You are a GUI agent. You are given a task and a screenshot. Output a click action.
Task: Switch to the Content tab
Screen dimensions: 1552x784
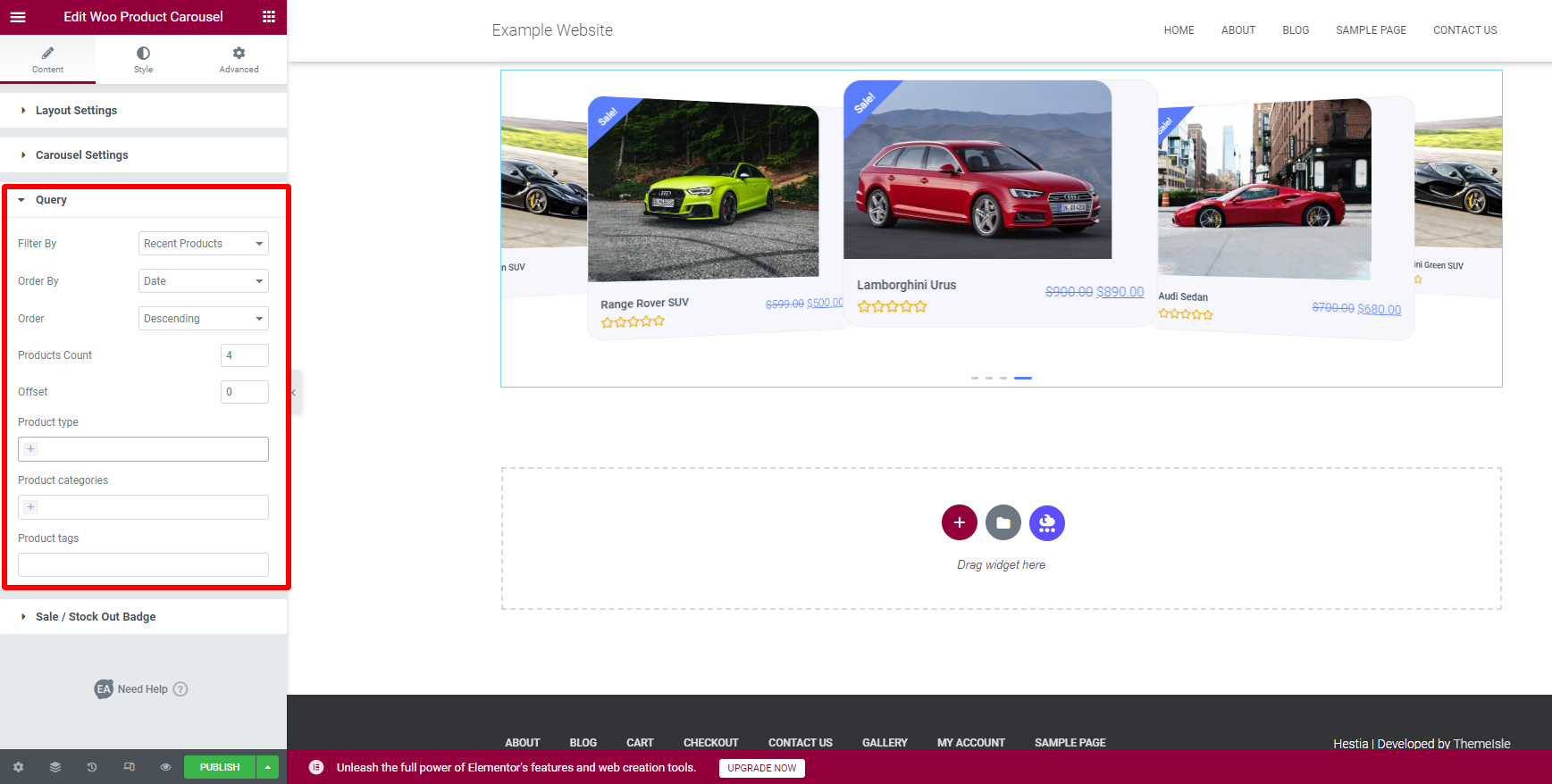coord(47,60)
